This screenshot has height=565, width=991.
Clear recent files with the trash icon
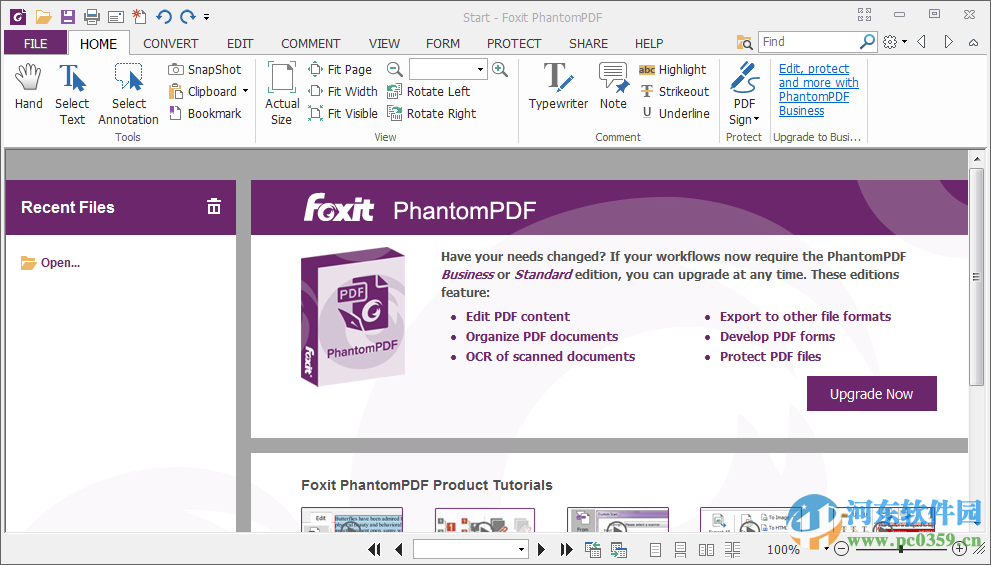pyautogui.click(x=214, y=207)
